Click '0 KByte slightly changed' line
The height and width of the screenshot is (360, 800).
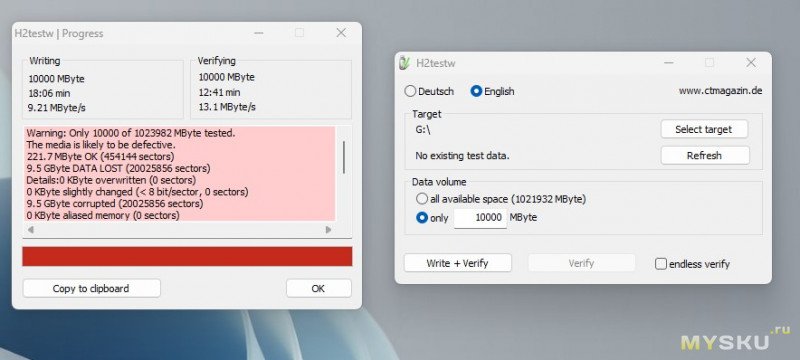pyautogui.click(x=137, y=192)
